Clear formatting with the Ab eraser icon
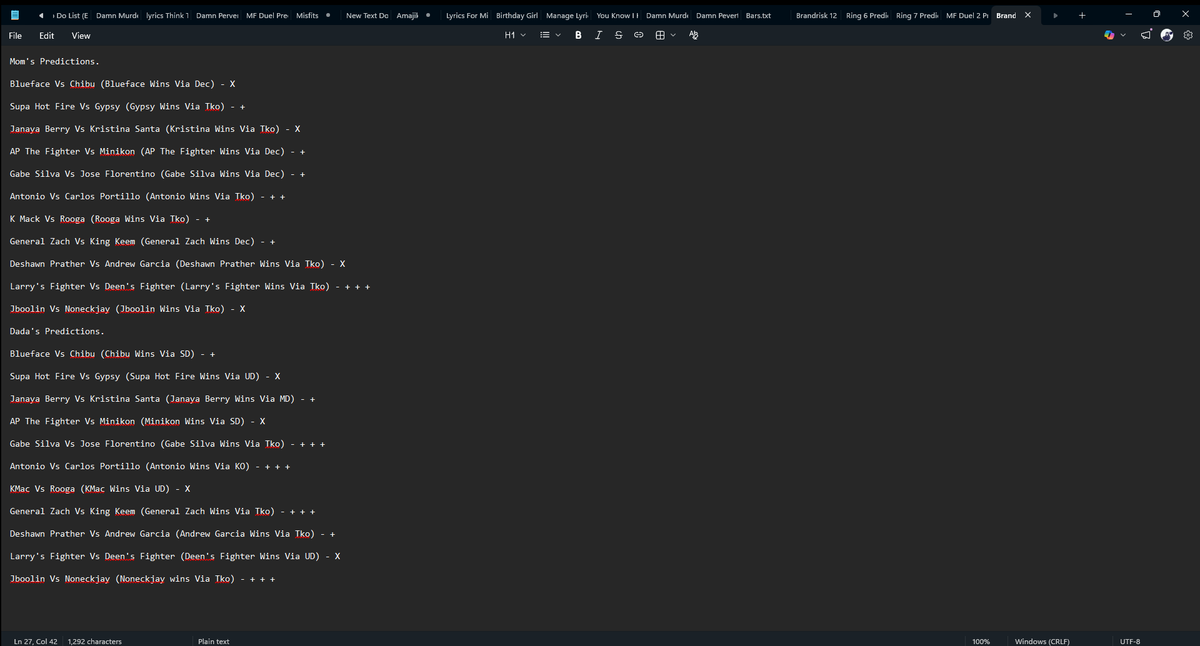 [x=694, y=35]
